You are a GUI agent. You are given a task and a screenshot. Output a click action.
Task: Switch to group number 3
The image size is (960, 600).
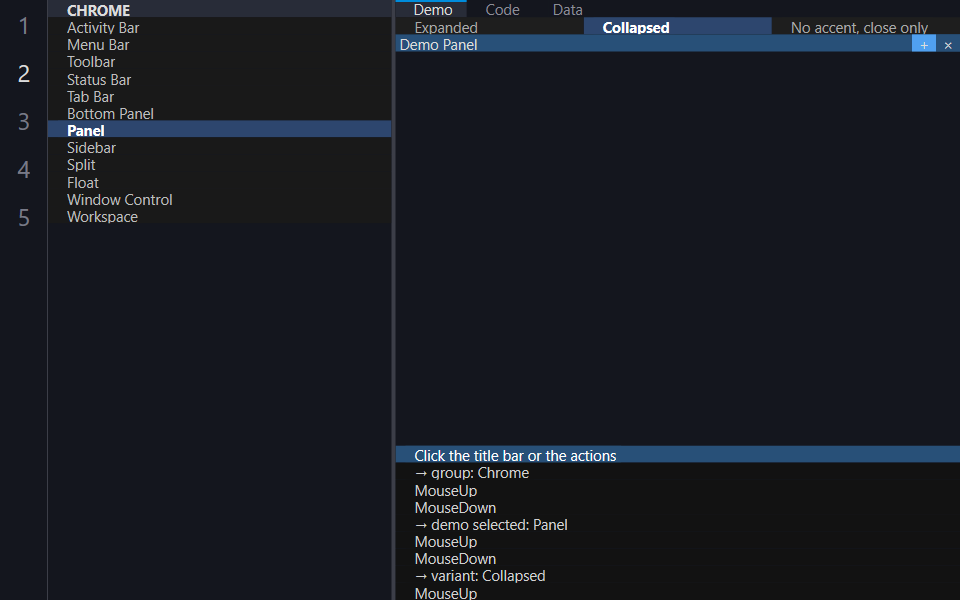coord(24,121)
